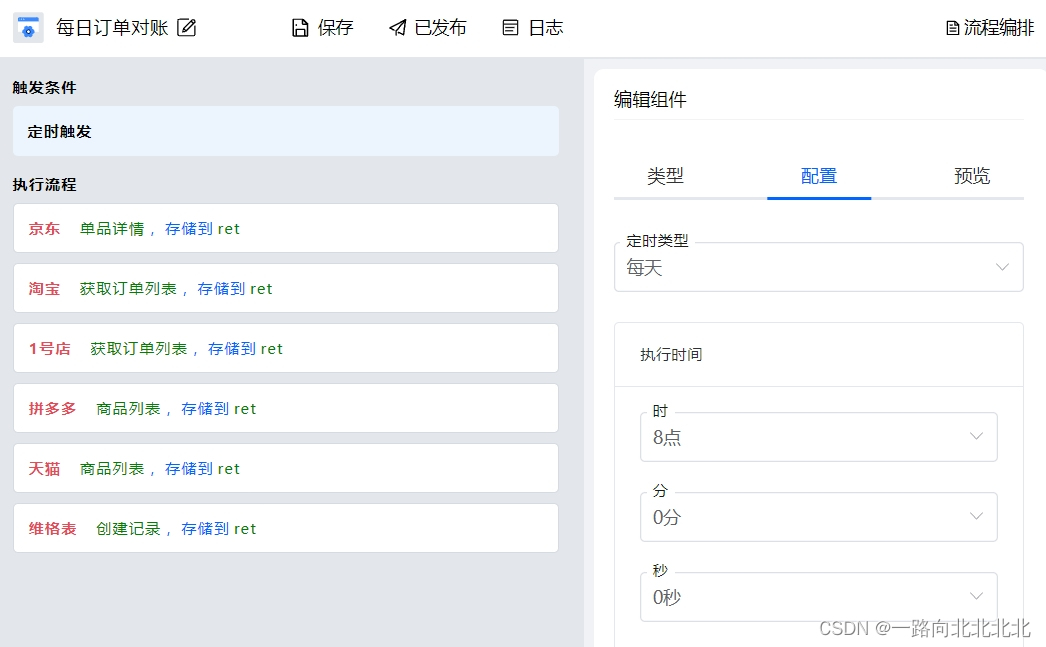Click 存储到 ret in the 京东 row
This screenshot has height=647, width=1046.
click(x=202, y=229)
